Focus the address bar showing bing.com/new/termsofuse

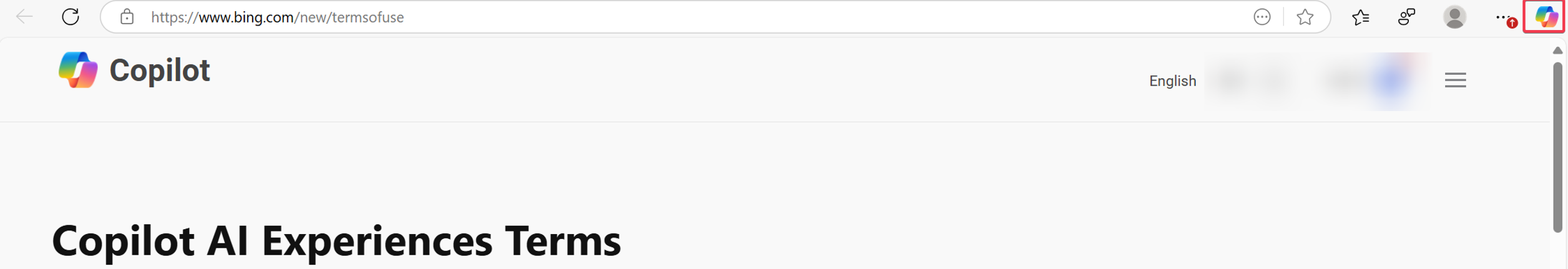click(562, 17)
